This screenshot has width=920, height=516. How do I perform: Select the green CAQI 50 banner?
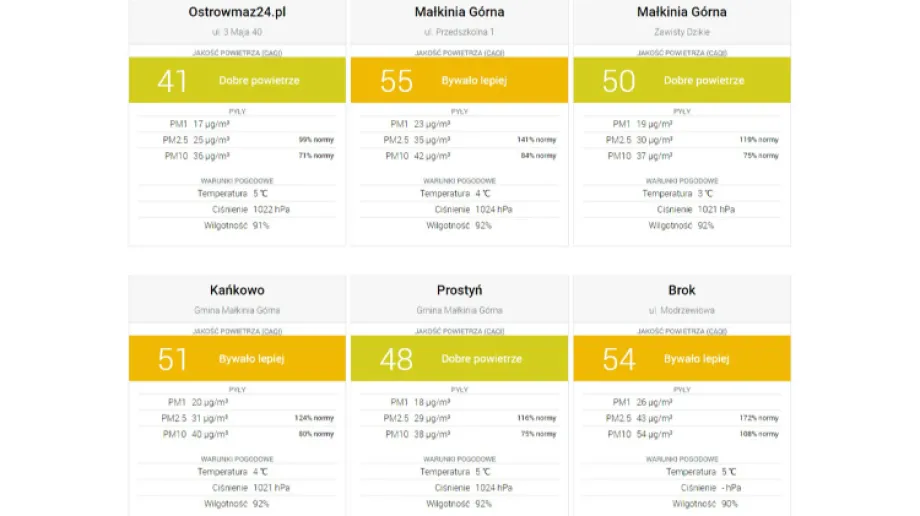681,80
